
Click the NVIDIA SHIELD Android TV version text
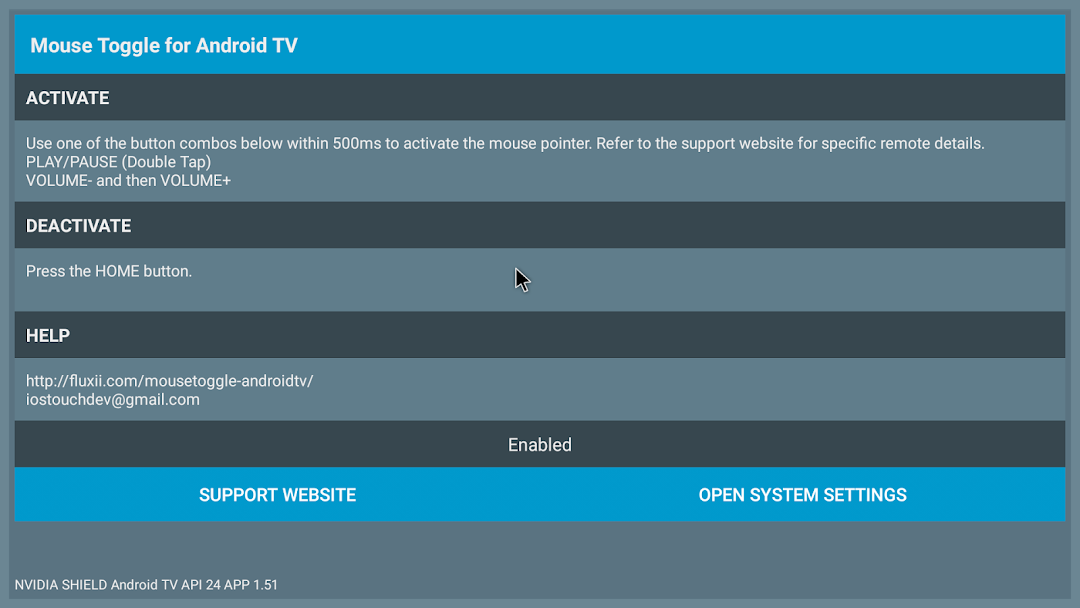click(x=146, y=585)
